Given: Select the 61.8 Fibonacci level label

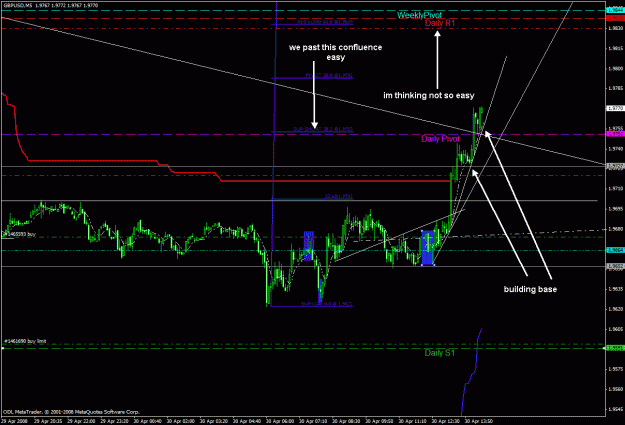Looking at the screenshot, I should [325, 22].
